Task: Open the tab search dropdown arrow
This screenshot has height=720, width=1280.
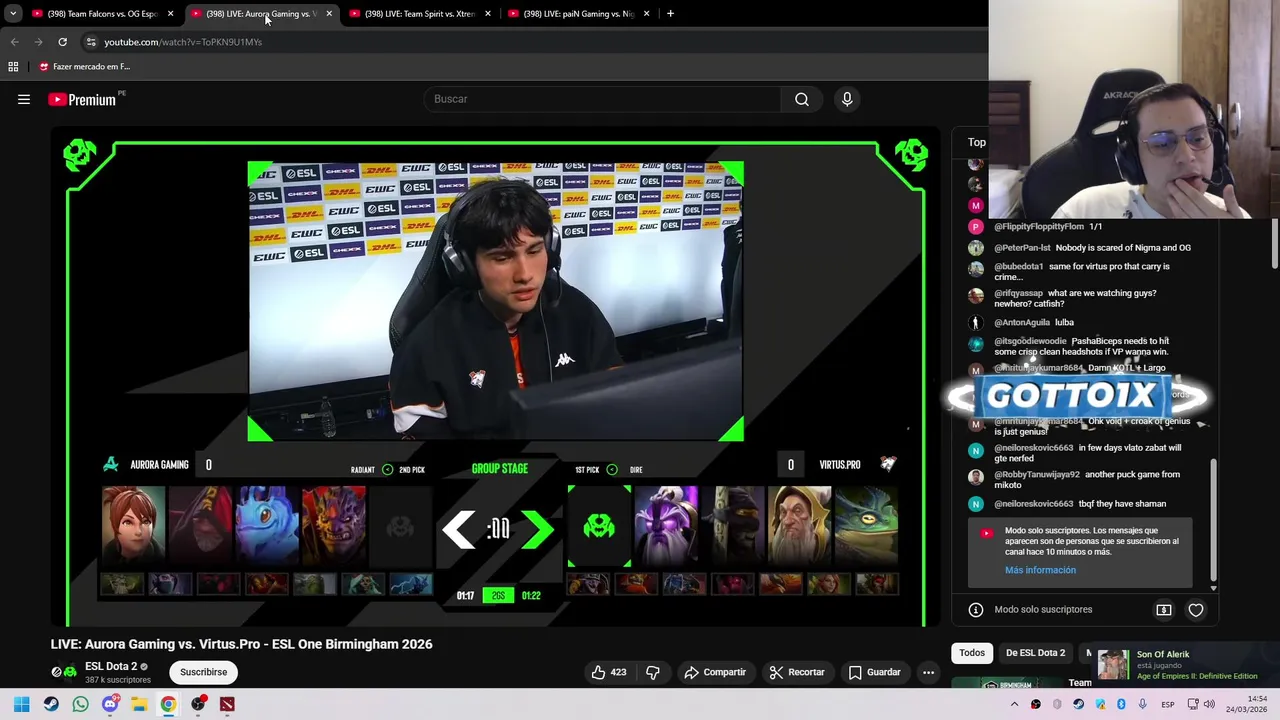Action: pos(13,14)
